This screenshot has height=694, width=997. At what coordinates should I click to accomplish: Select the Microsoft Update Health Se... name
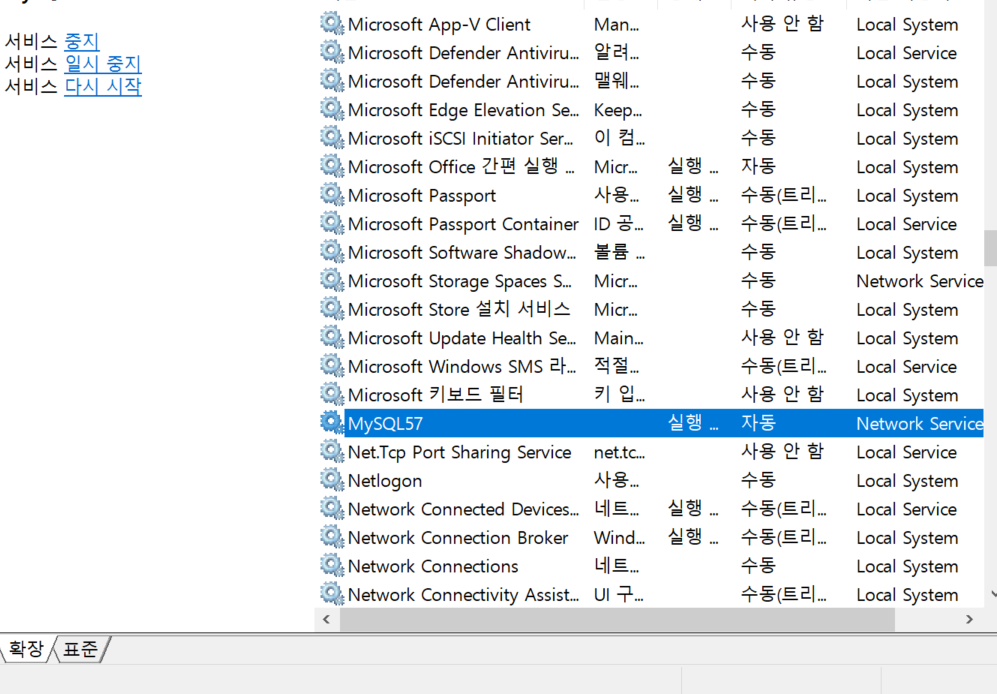[x=462, y=338]
